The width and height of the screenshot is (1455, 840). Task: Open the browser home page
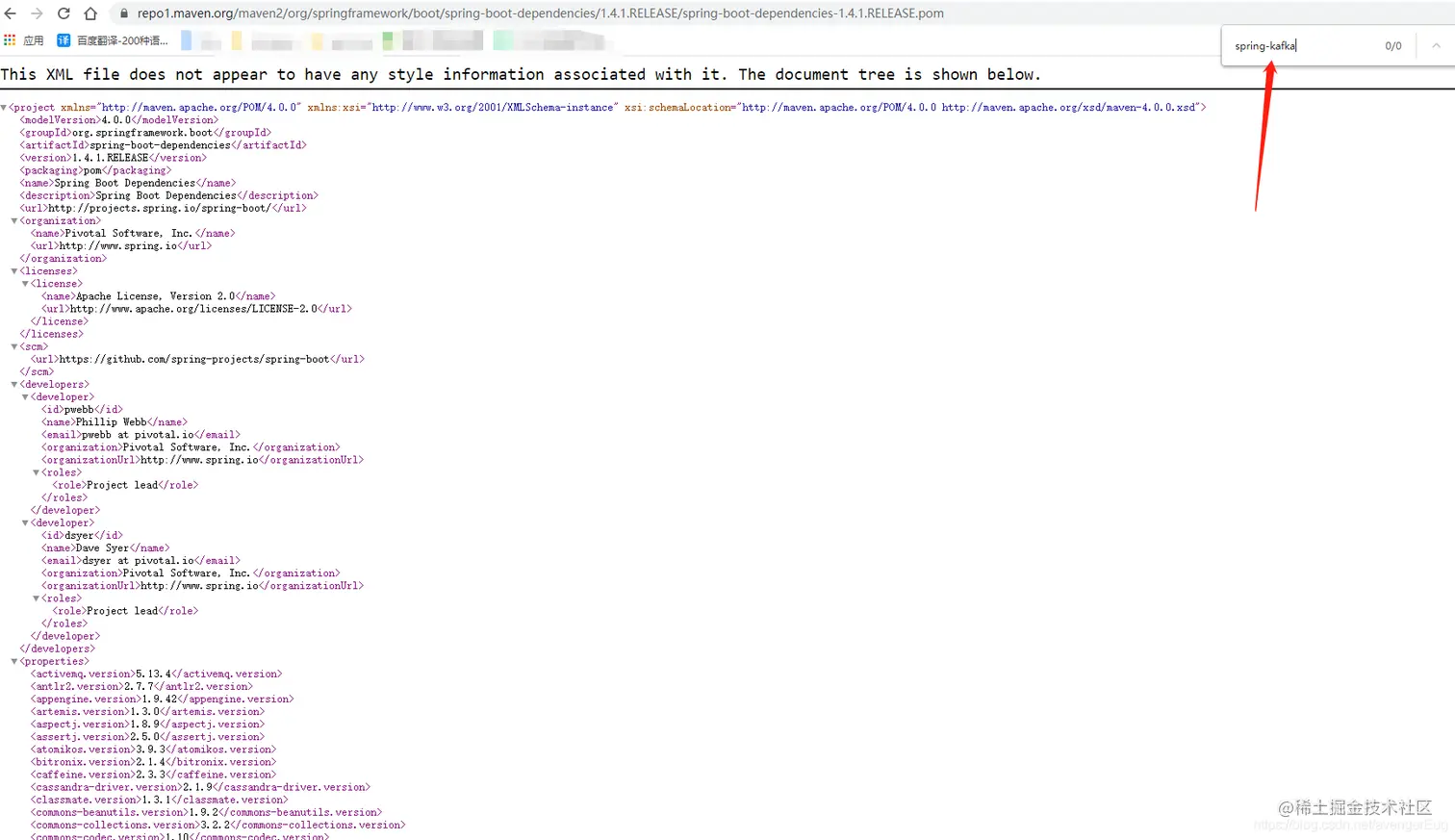(90, 13)
